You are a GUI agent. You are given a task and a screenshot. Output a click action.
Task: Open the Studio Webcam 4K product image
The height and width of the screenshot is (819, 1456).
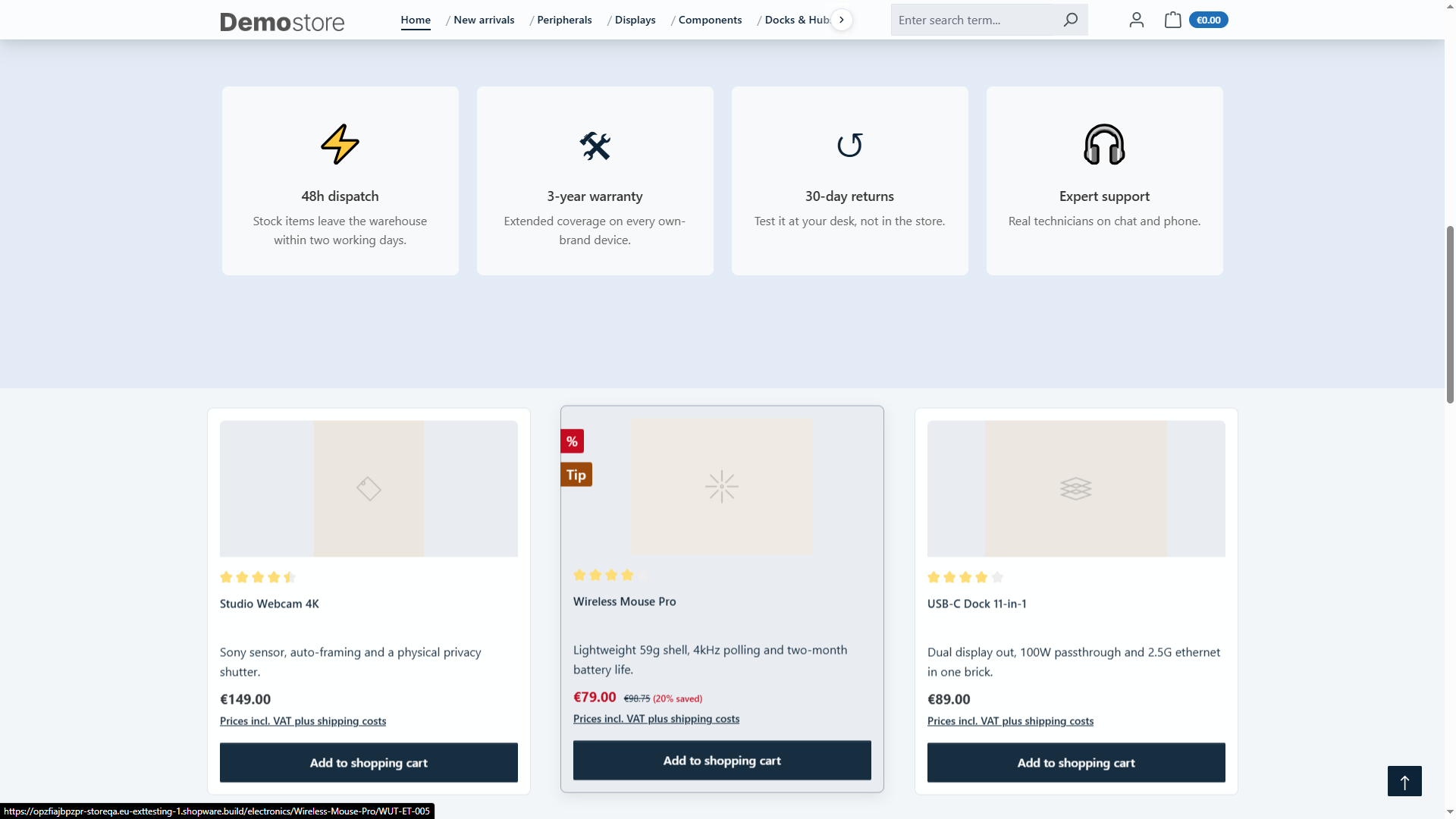coord(369,488)
